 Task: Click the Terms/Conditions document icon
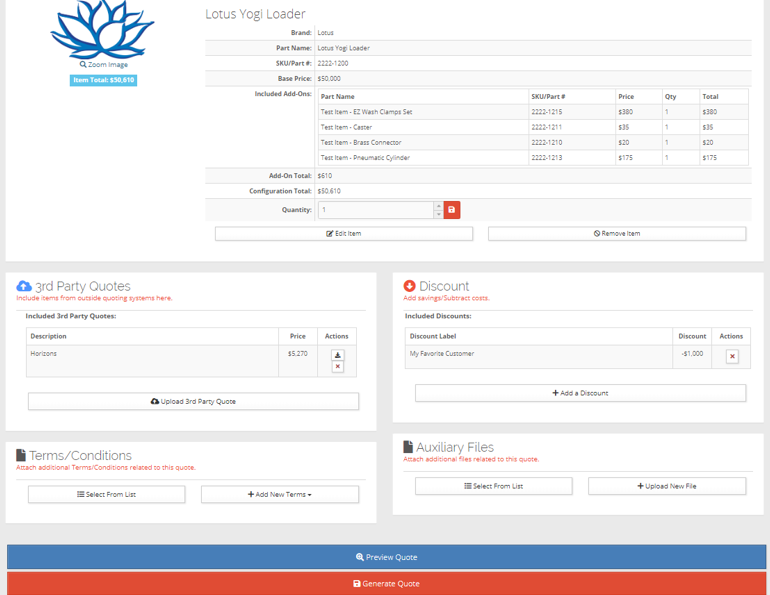[21, 455]
